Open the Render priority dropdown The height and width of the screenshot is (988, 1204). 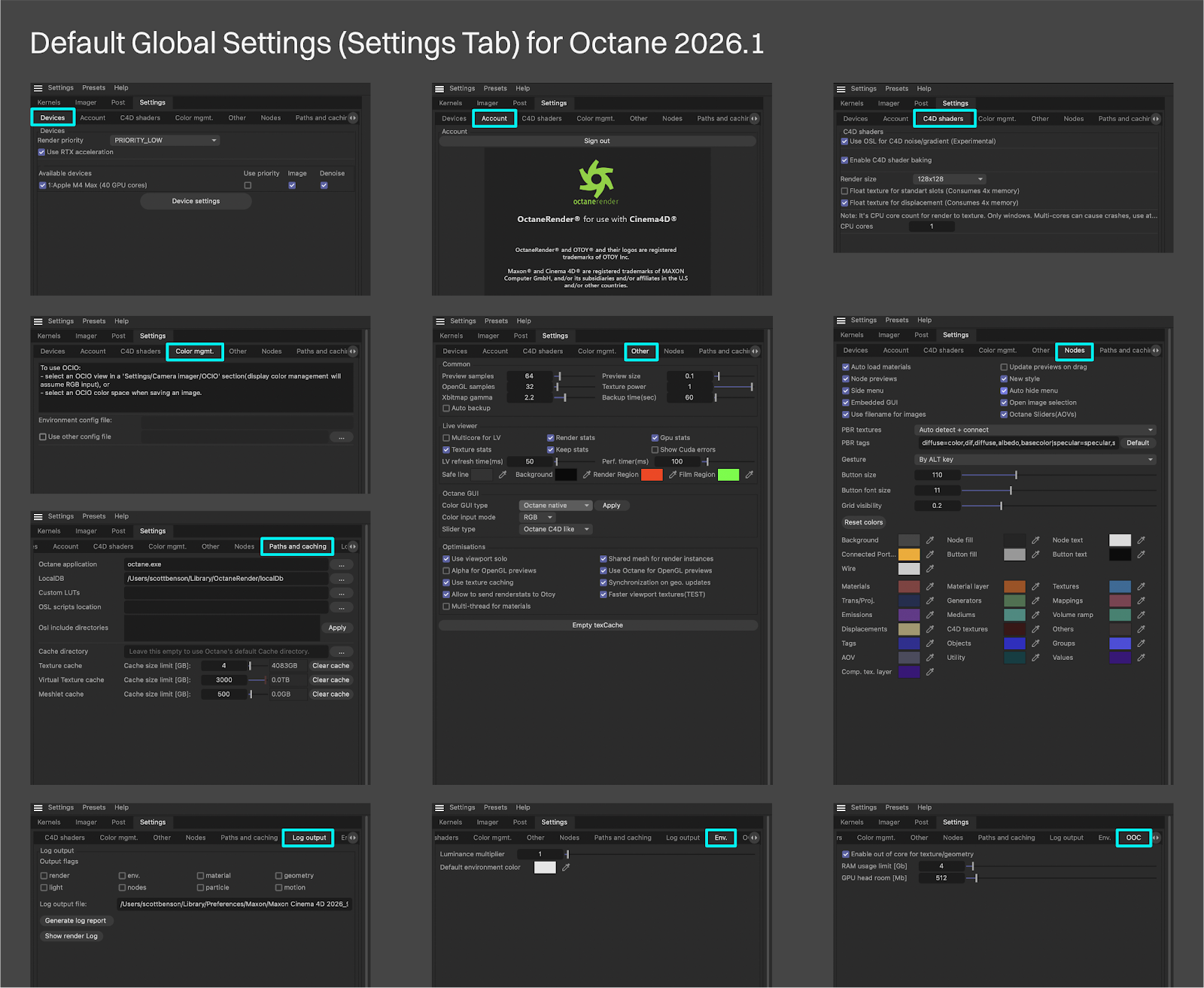click(x=165, y=141)
